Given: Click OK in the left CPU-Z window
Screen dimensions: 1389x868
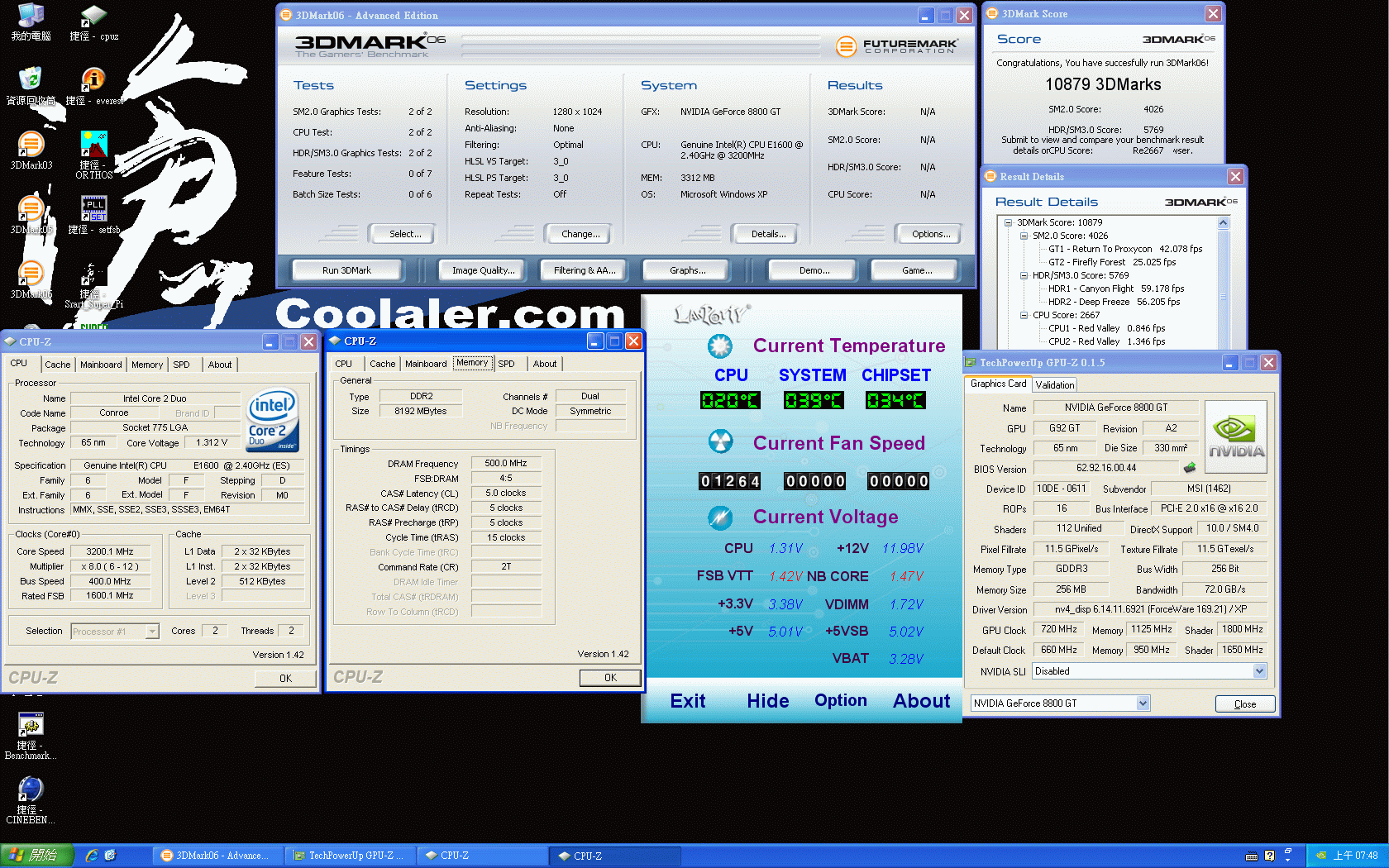Looking at the screenshot, I should click(285, 678).
